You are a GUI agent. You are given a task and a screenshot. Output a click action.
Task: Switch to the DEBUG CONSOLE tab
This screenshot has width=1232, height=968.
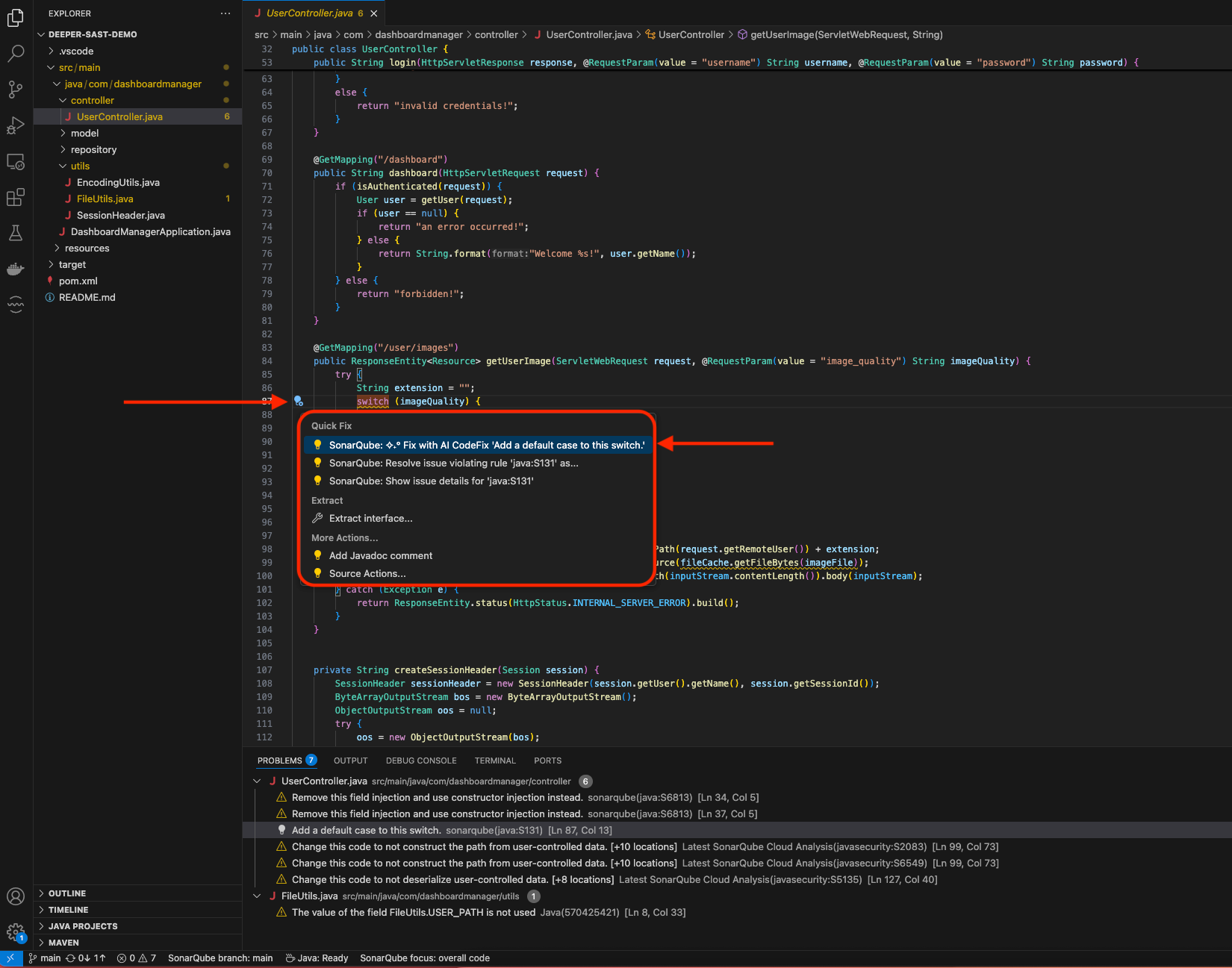(x=421, y=760)
